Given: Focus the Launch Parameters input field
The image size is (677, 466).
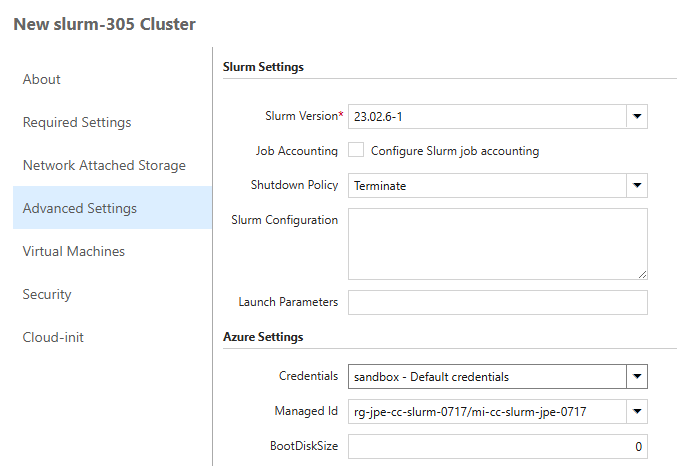Looking at the screenshot, I should tap(497, 302).
